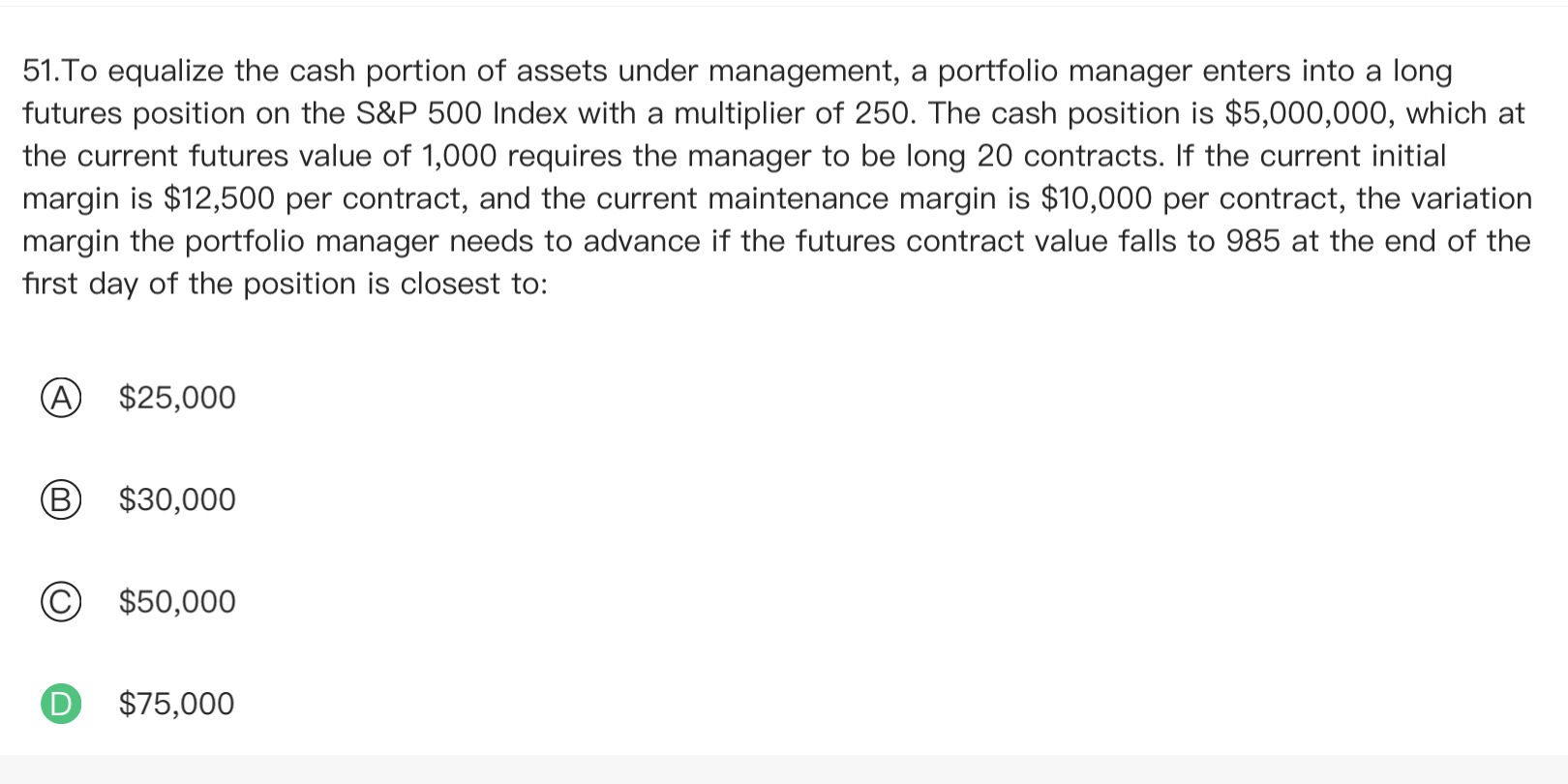Click the phrase "S&P 500 Index"
This screenshot has height=784, width=1568.
[456, 113]
